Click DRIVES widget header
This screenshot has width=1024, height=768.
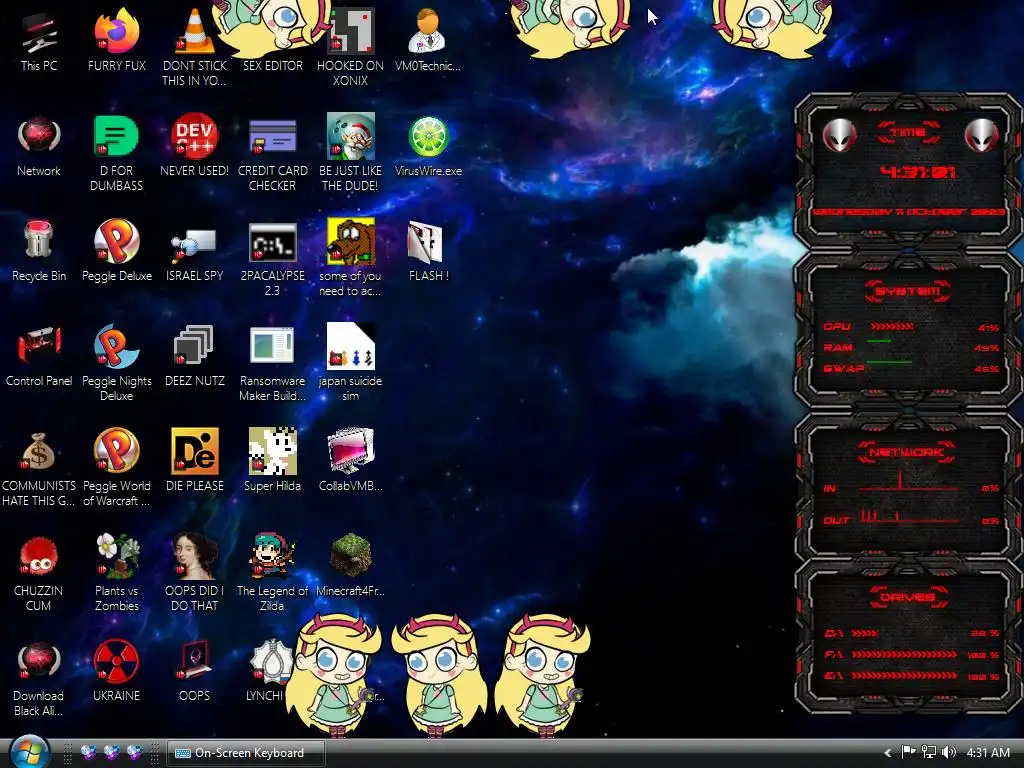pos(908,597)
